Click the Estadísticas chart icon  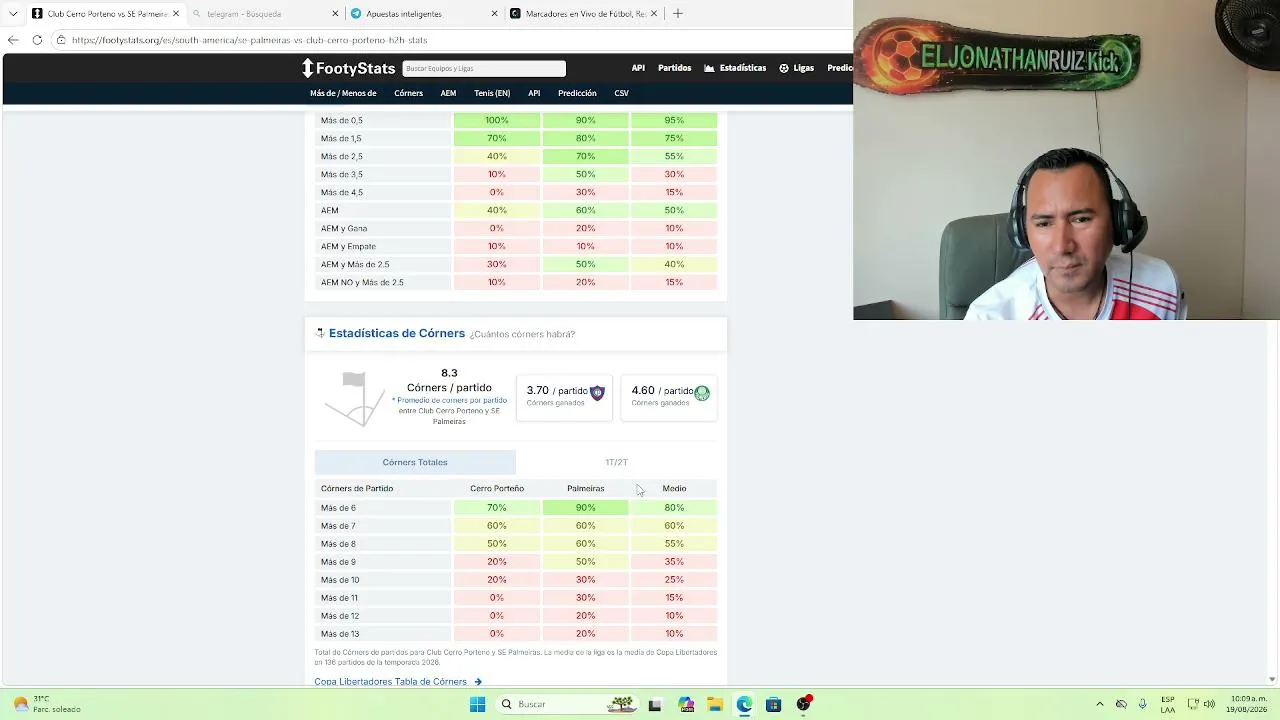pos(709,68)
